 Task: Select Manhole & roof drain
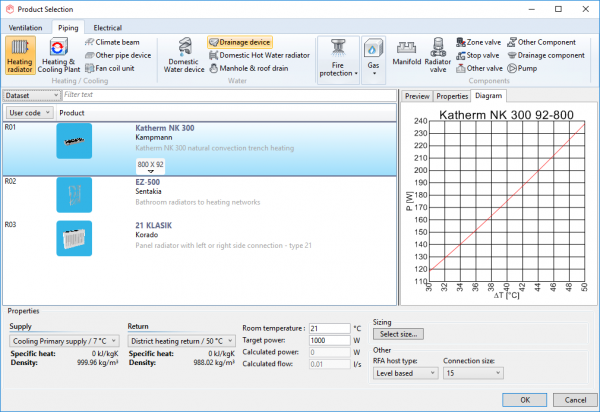point(248,68)
